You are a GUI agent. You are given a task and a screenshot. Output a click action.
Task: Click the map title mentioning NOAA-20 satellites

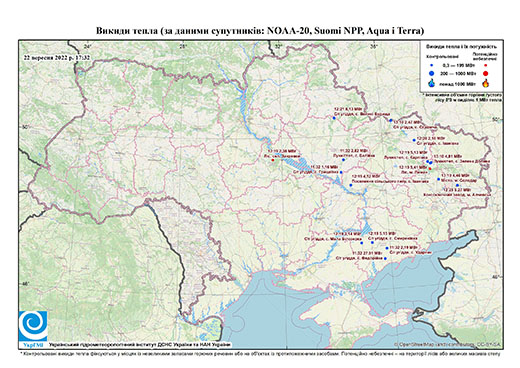pos(260,31)
